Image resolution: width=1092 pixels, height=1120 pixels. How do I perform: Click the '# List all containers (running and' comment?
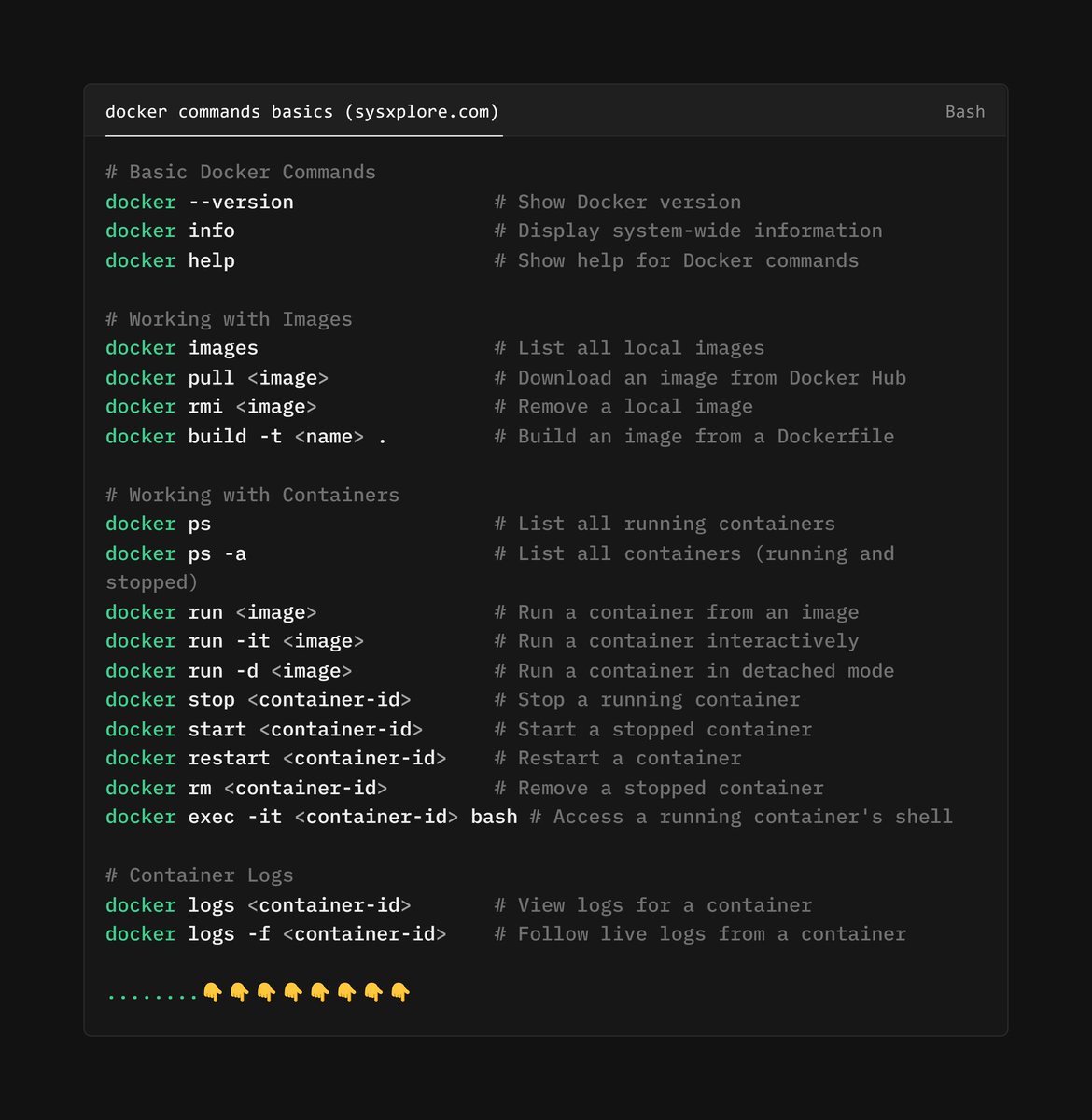(x=694, y=553)
